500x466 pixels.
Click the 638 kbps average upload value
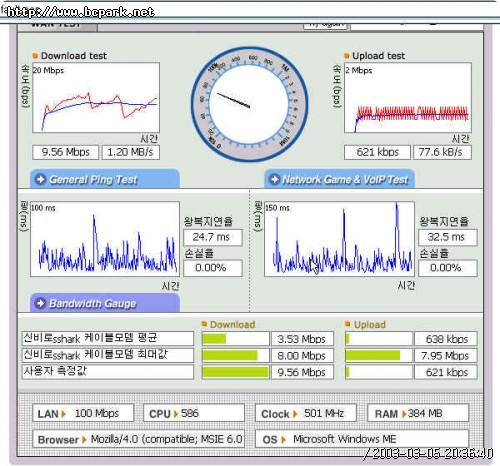pos(446,339)
